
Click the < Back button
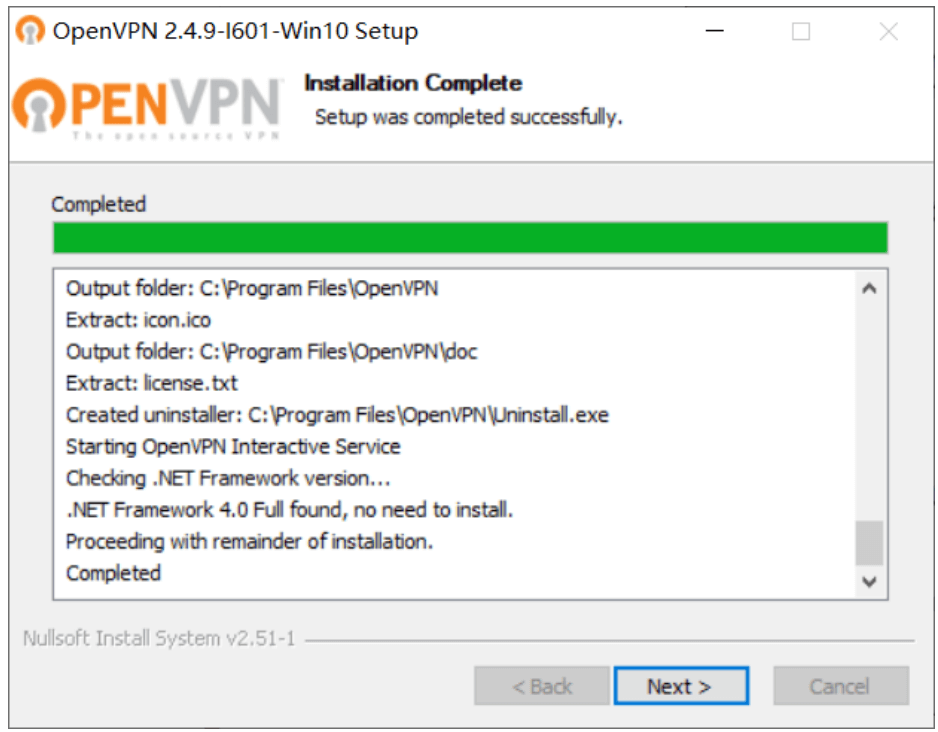542,686
